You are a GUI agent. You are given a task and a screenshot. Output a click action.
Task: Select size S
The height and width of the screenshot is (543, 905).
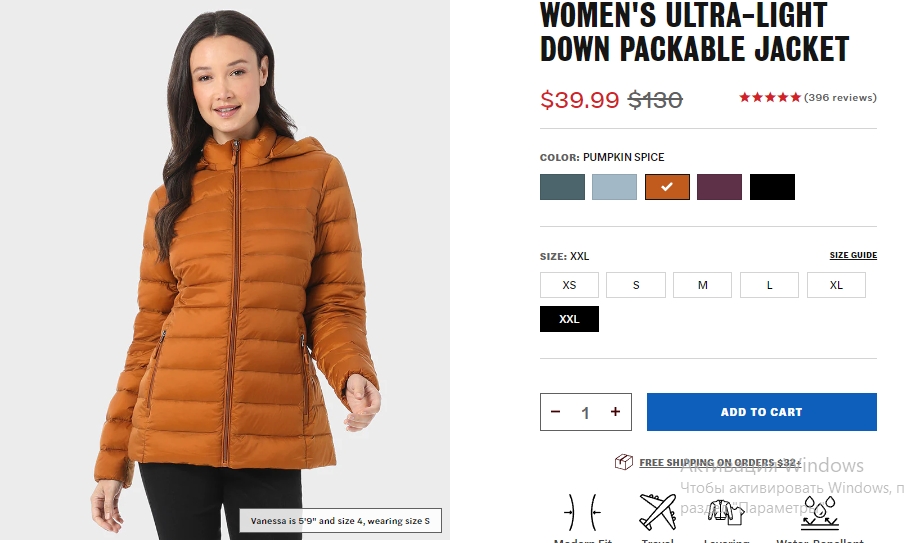coord(636,285)
